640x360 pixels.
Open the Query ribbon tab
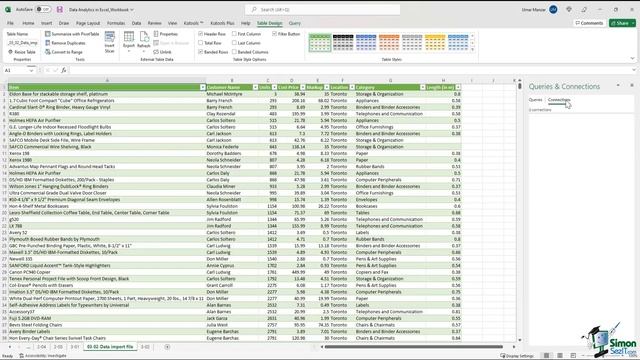[x=294, y=23]
